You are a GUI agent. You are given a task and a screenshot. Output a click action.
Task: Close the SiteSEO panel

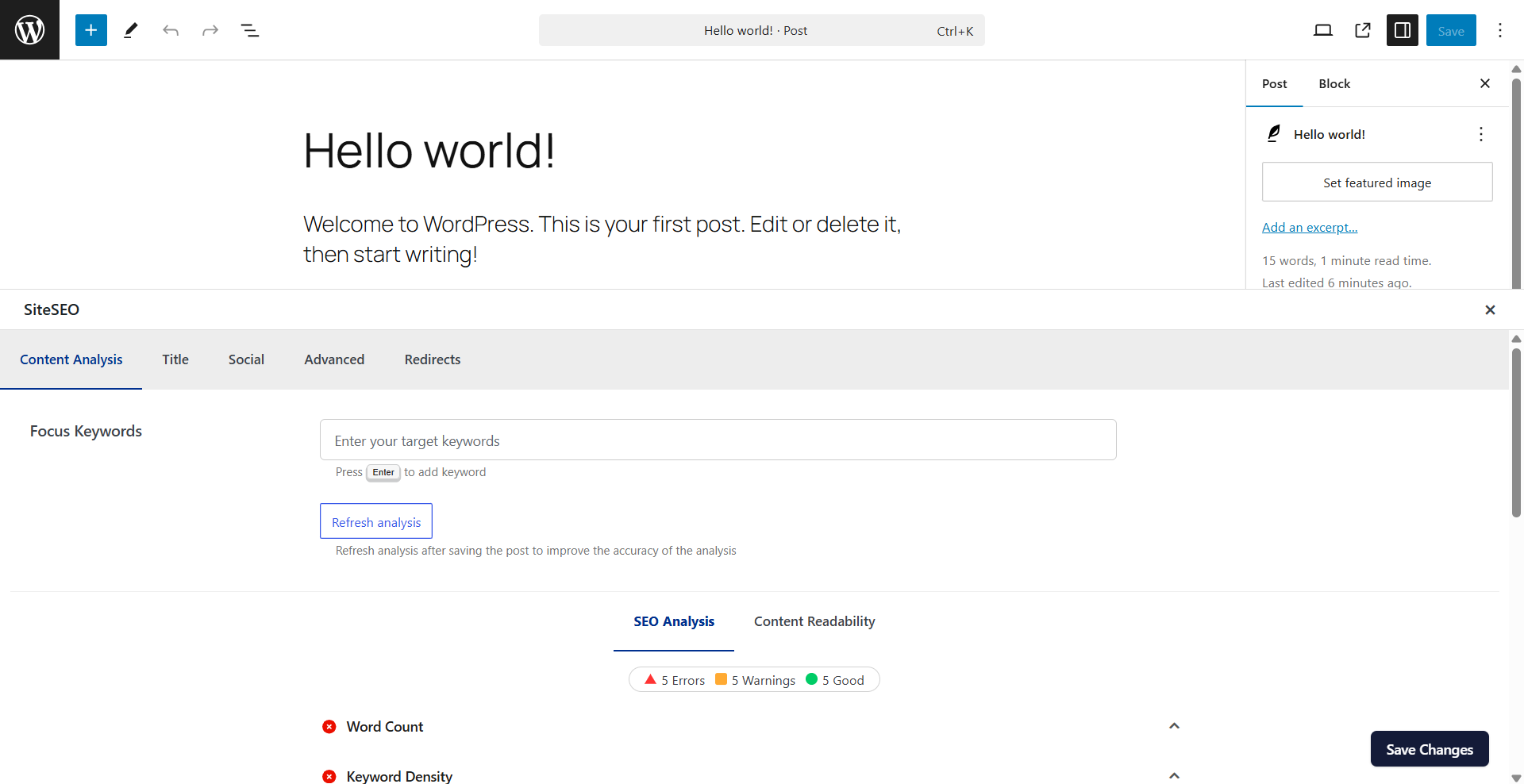(x=1490, y=309)
